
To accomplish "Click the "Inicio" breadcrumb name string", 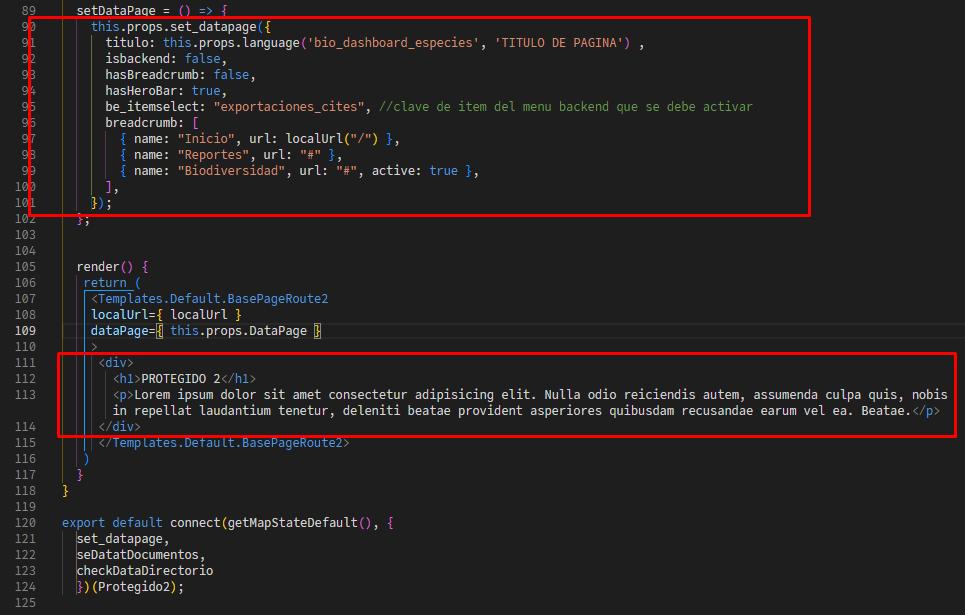I will 206,139.
